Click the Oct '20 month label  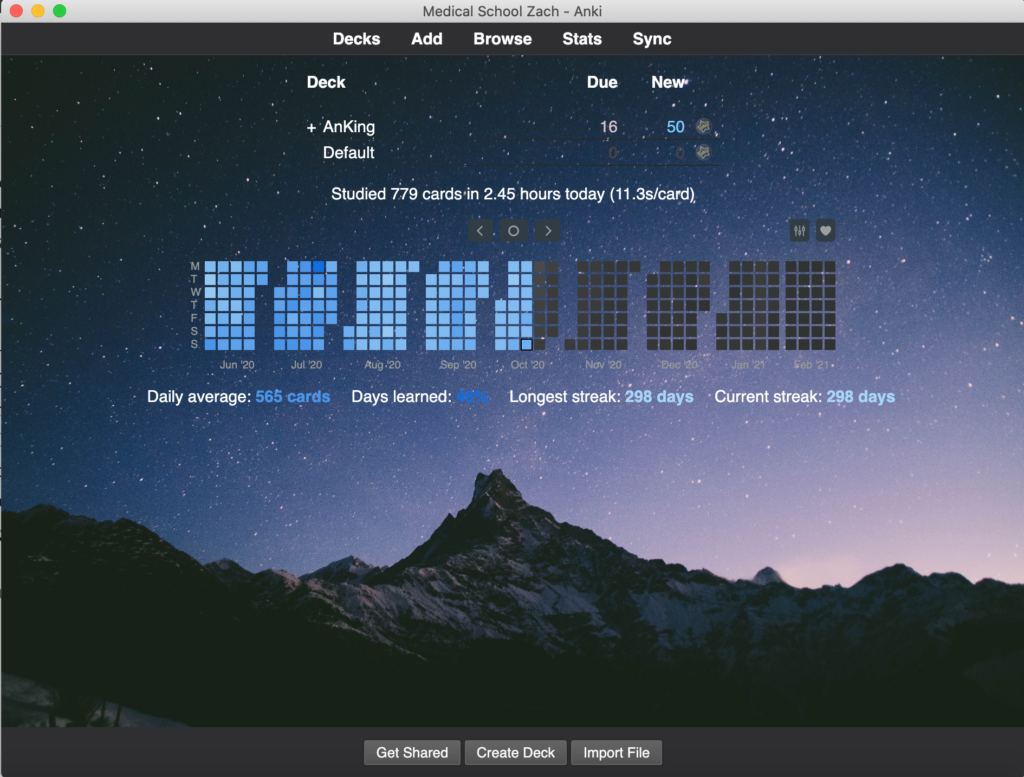pos(528,364)
